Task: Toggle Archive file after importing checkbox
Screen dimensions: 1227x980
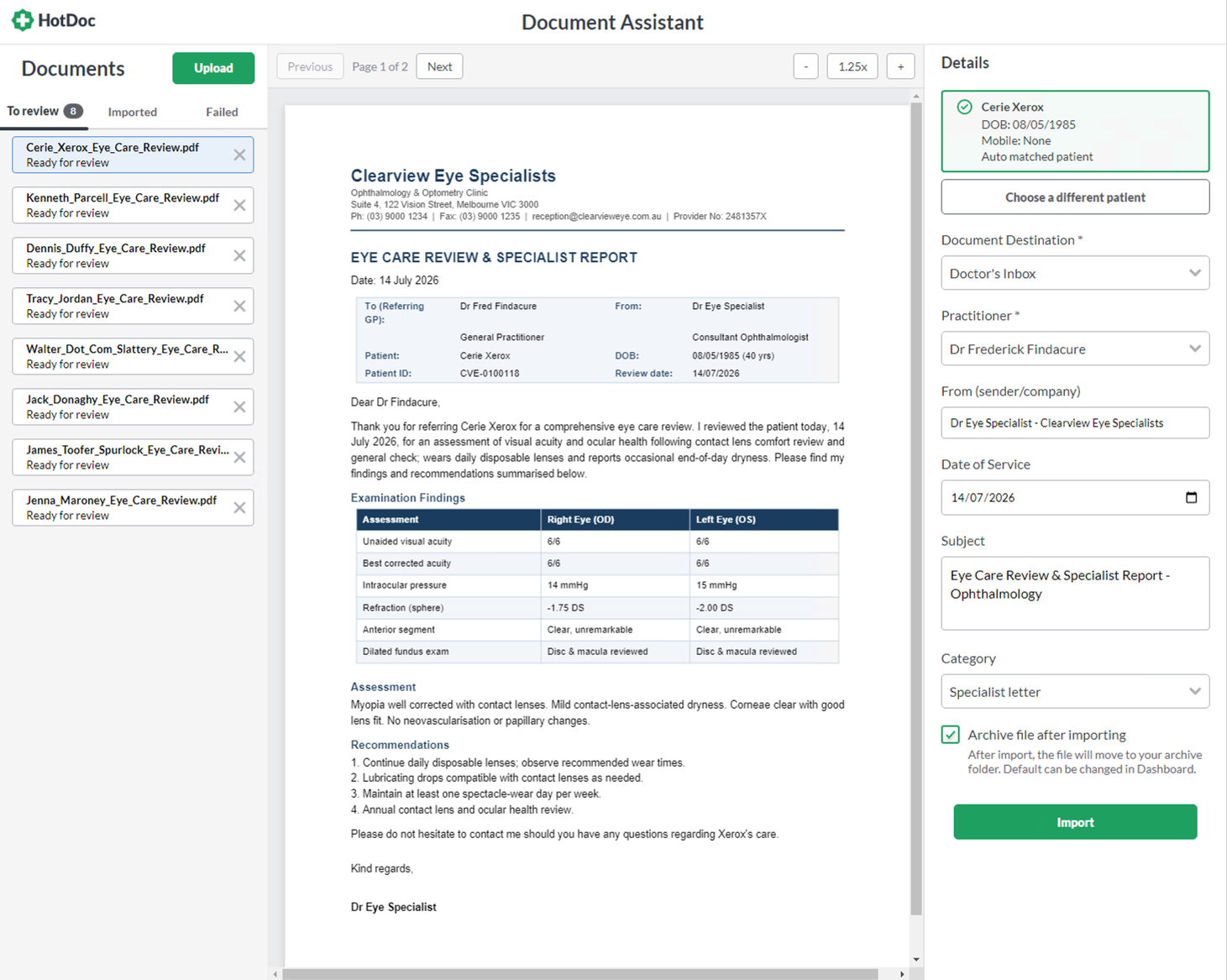Action: (950, 735)
